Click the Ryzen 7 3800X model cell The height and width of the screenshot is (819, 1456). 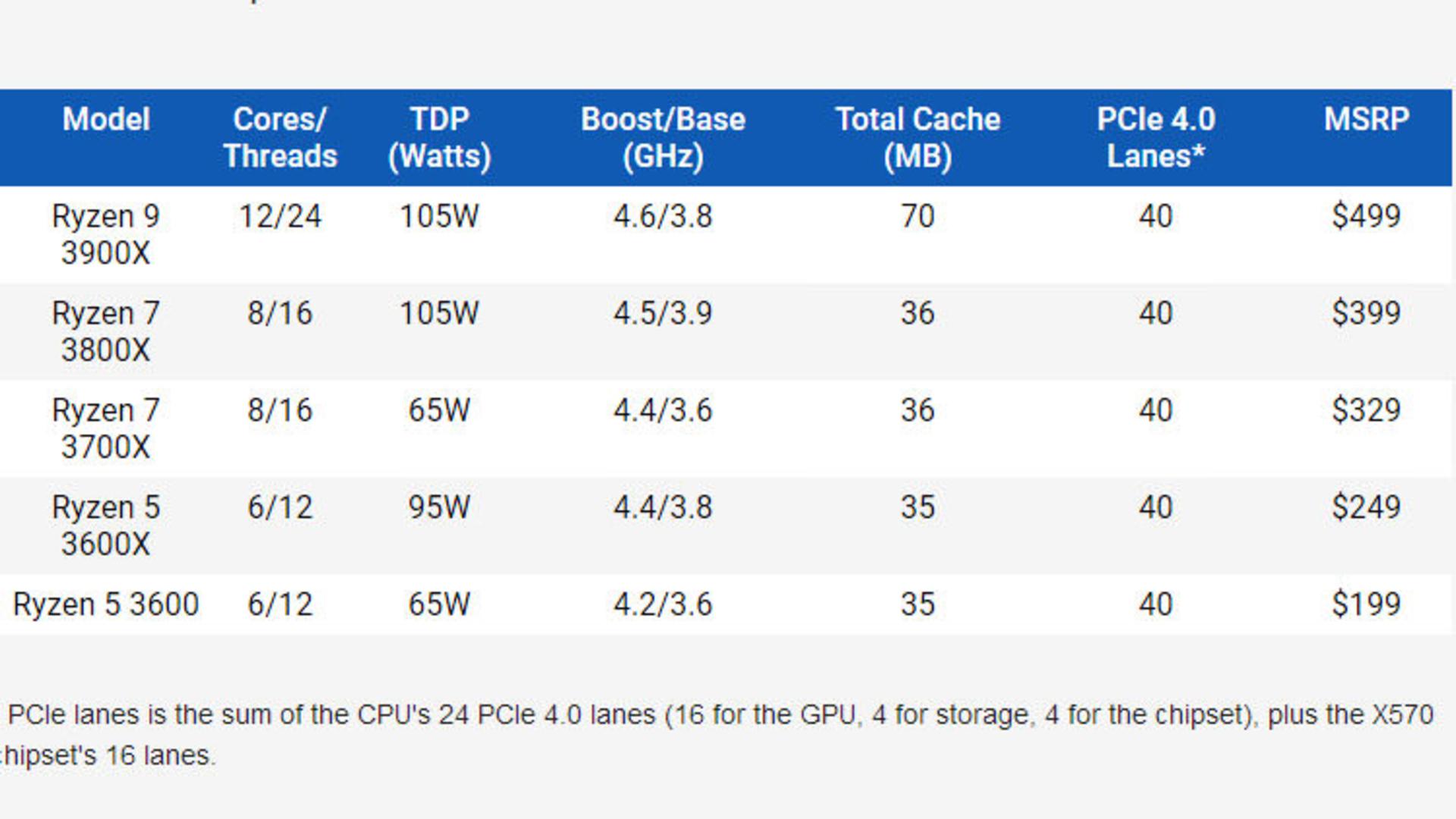click(105, 332)
